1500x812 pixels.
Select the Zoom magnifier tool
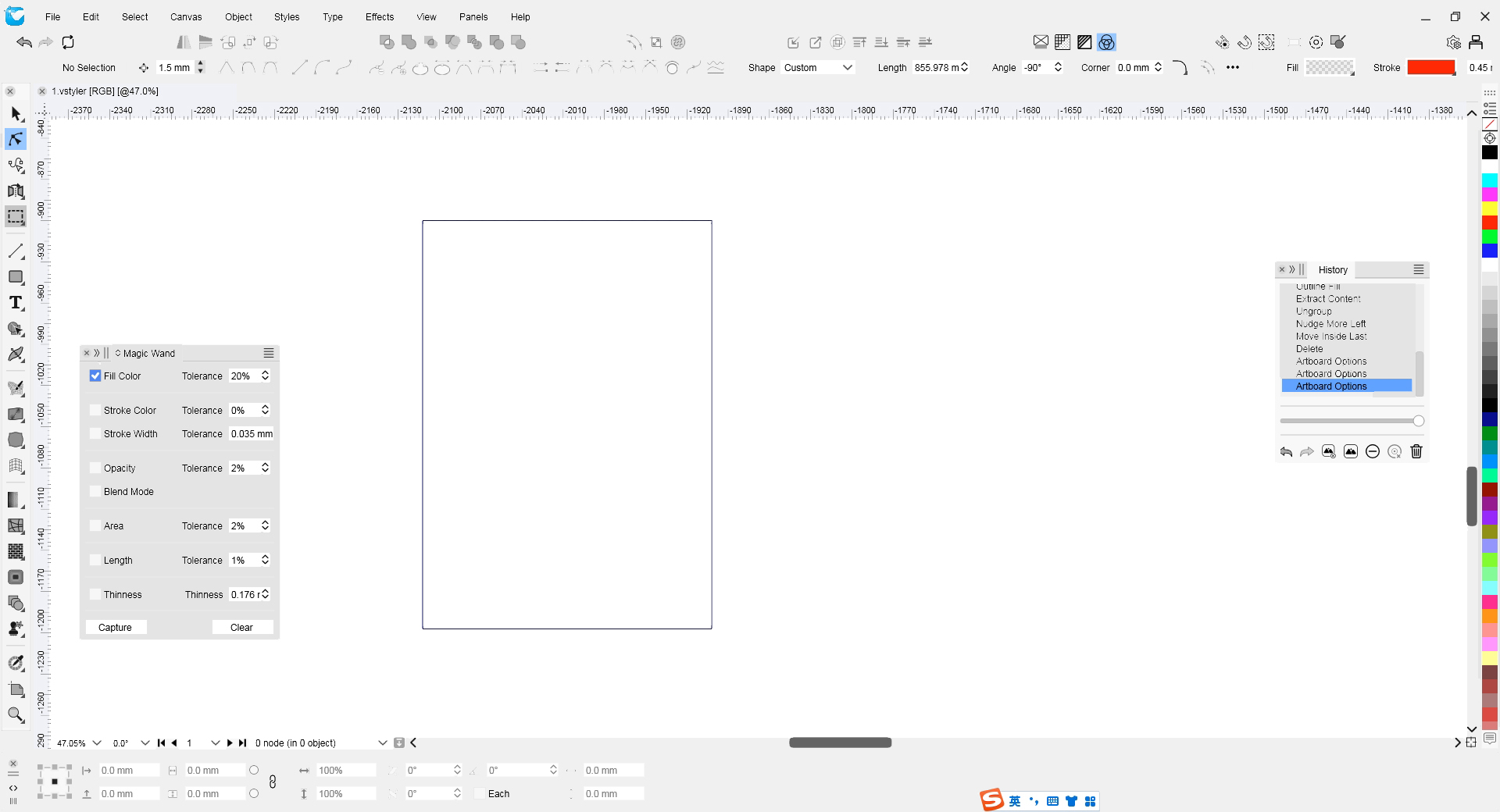click(x=16, y=714)
